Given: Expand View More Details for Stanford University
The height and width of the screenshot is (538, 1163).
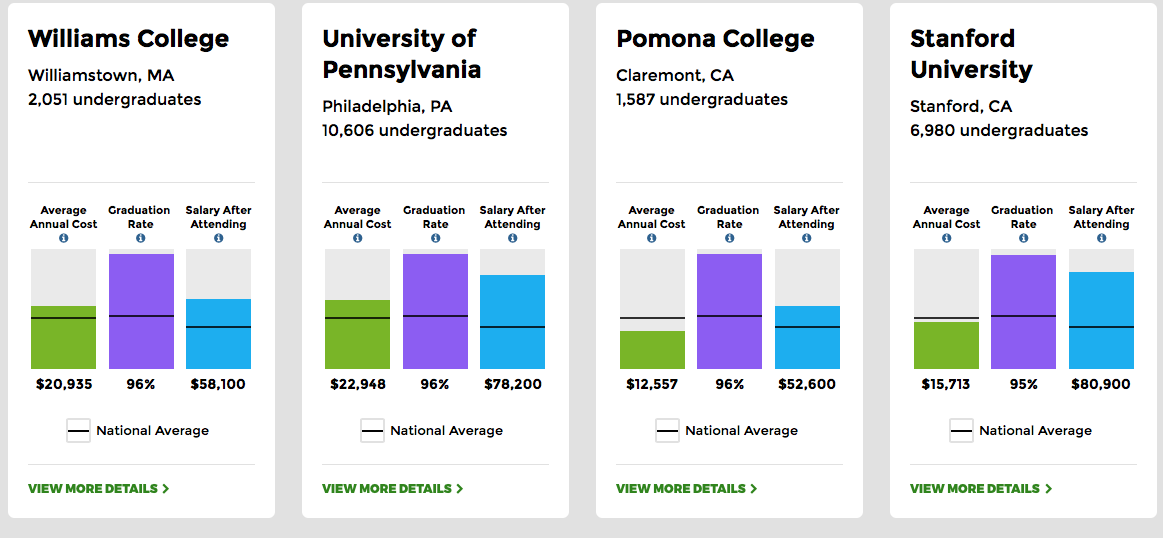Looking at the screenshot, I should (x=980, y=489).
